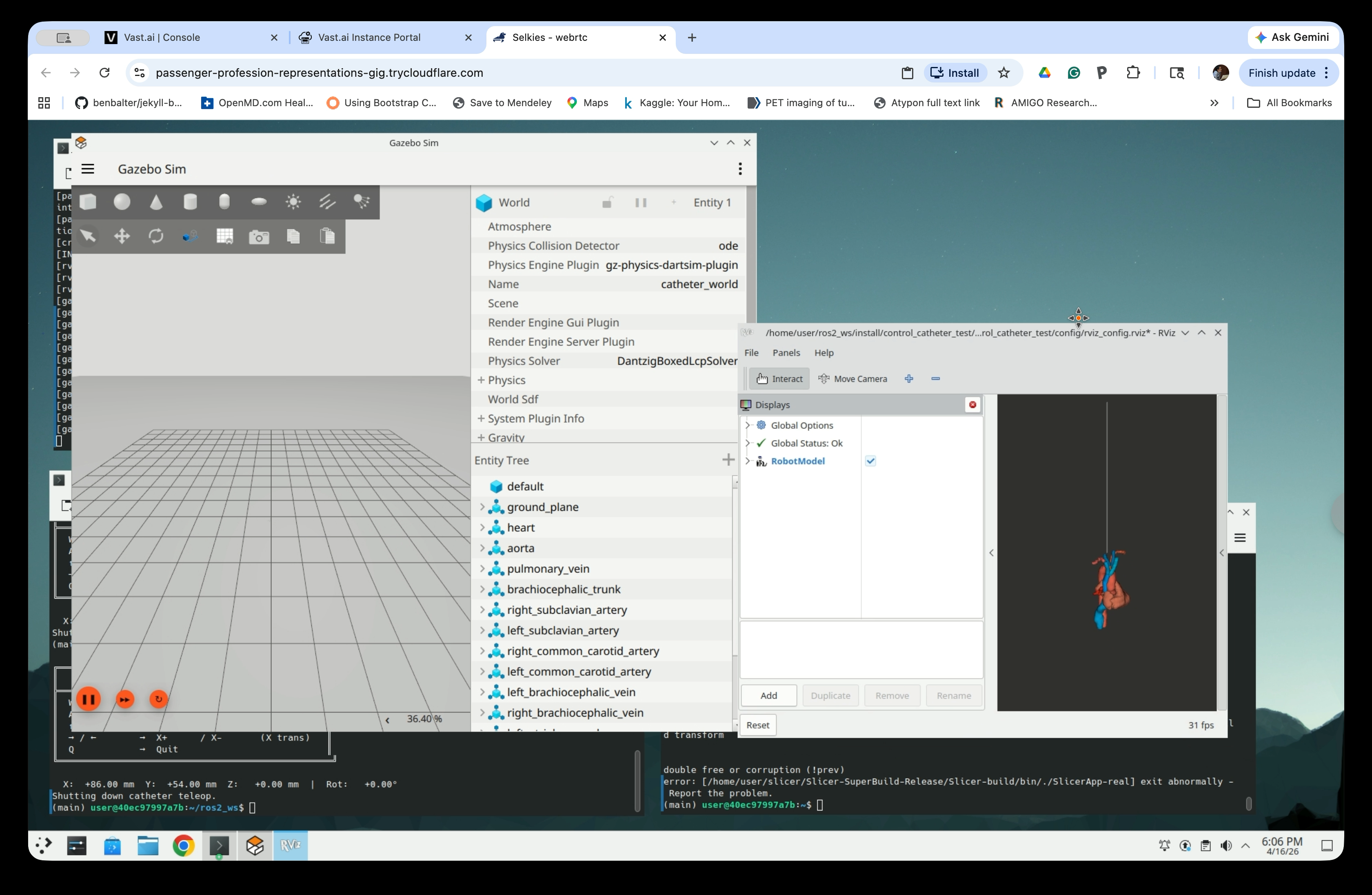Open the Panels menu in RViz
Screen dimensions: 1372x895
click(x=786, y=352)
